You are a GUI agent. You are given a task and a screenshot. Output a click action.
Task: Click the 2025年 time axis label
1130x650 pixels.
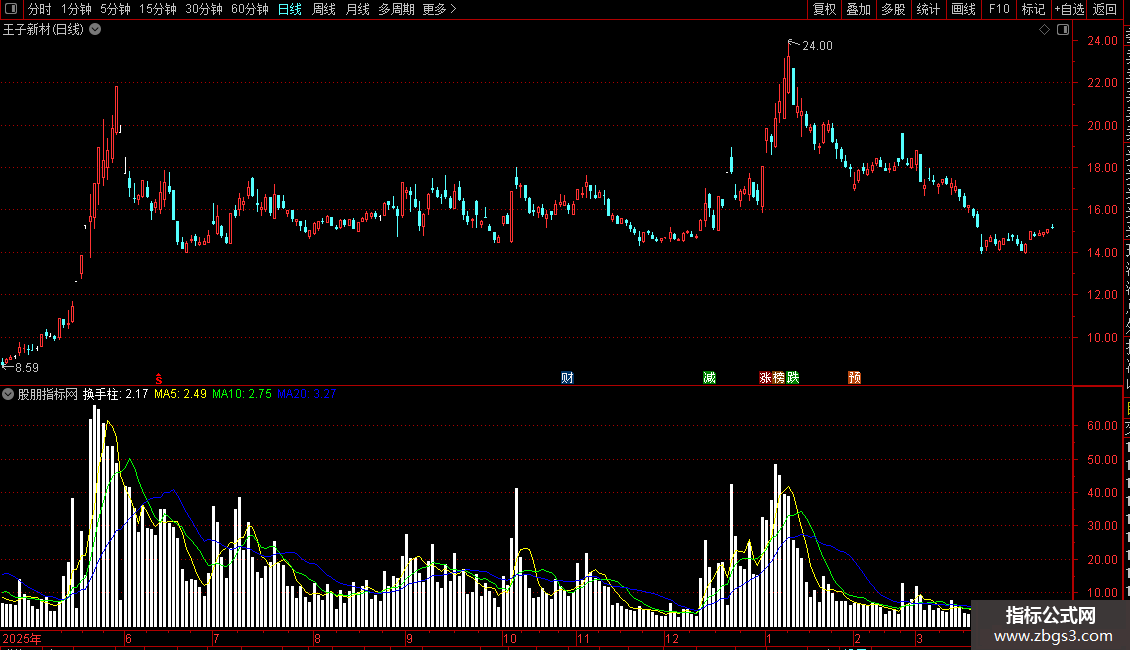(x=22, y=639)
